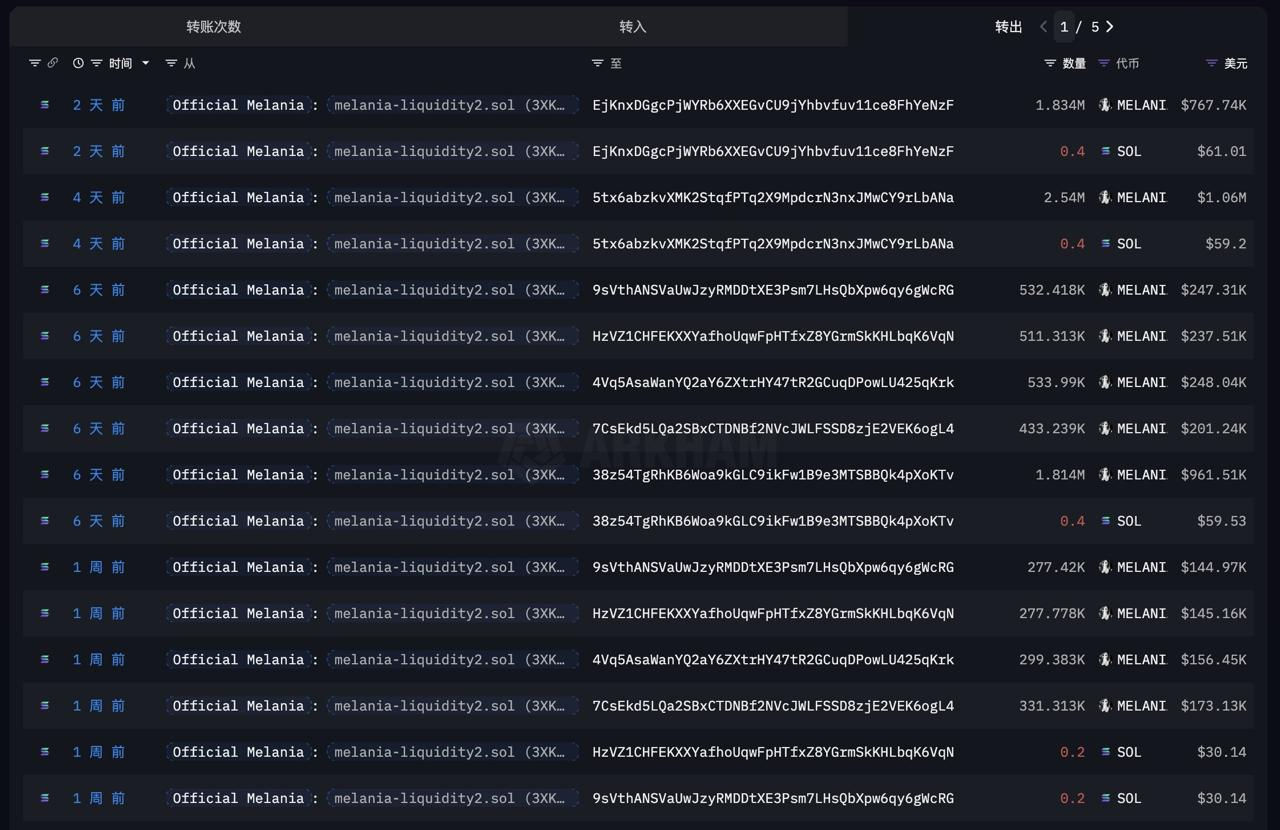Click the MELANI token label in the $173.13K row
The image size is (1280, 830).
(1141, 706)
